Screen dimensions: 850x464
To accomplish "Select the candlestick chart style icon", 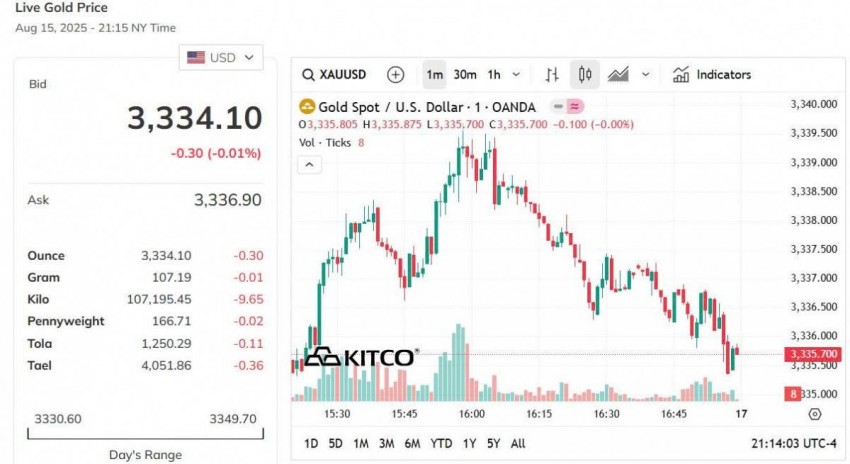I will click(585, 74).
